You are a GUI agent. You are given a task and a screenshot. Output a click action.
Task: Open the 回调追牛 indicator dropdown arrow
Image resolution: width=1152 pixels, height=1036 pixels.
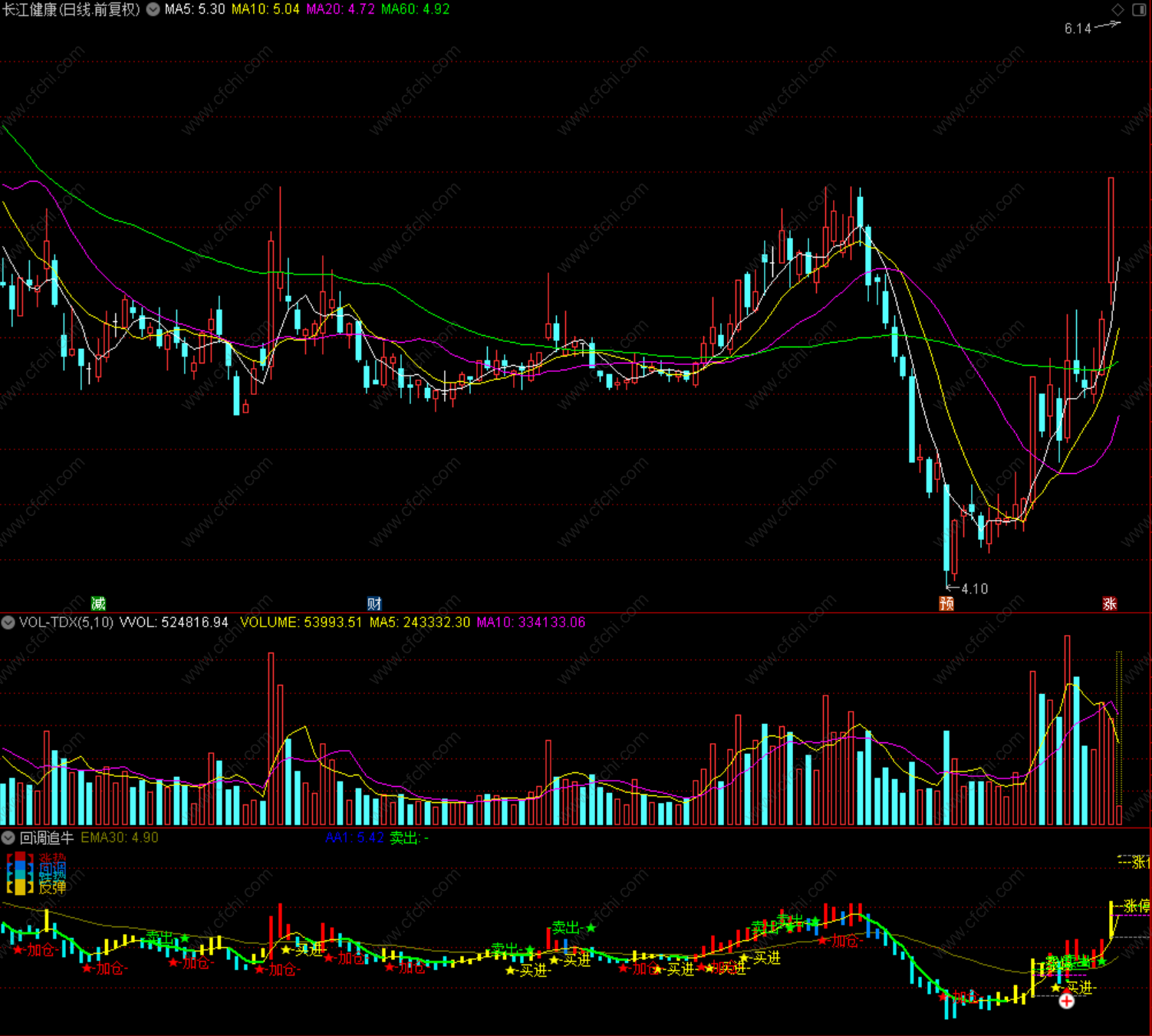click(8, 837)
